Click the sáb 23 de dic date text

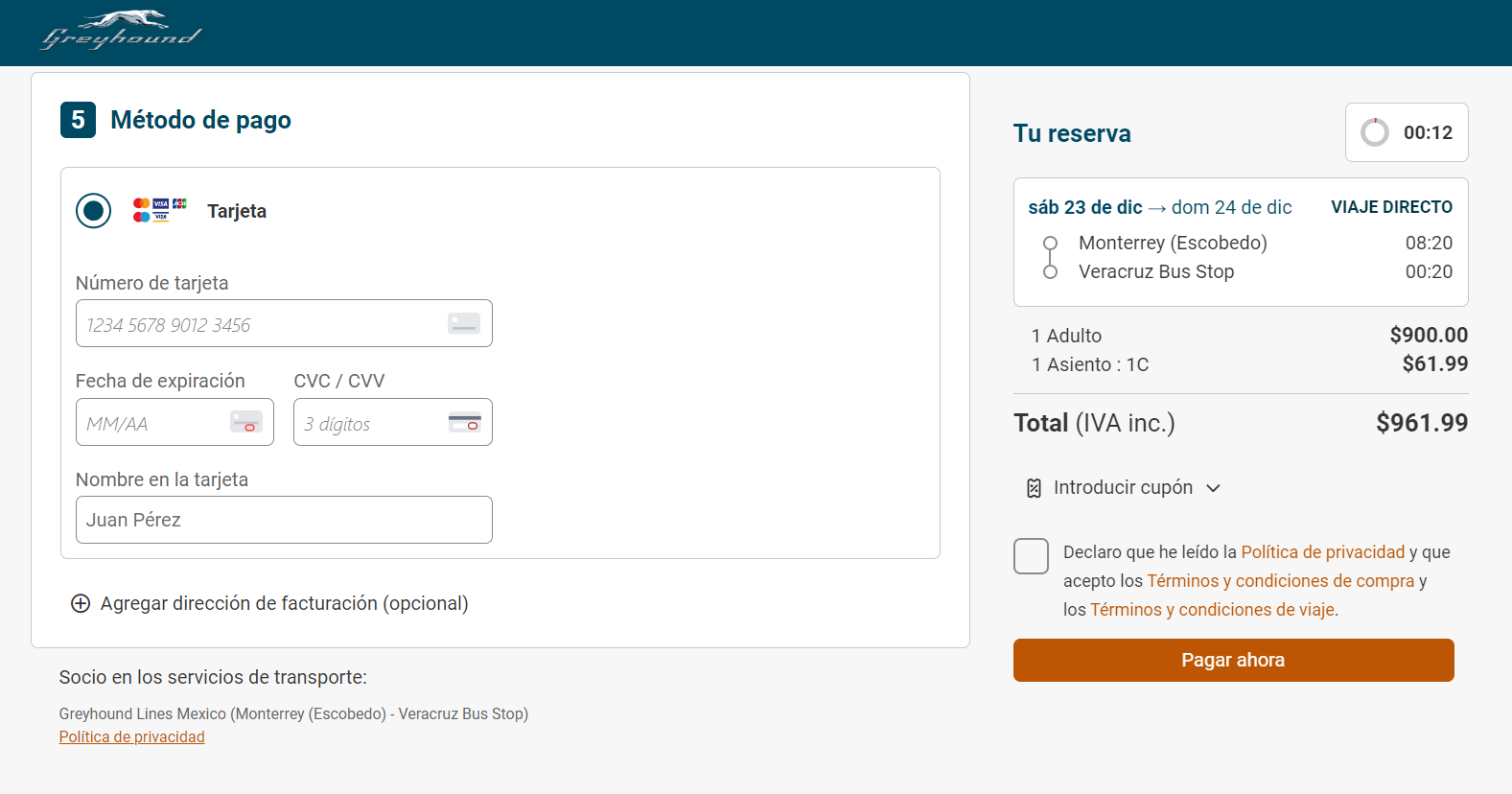pyautogui.click(x=1085, y=207)
